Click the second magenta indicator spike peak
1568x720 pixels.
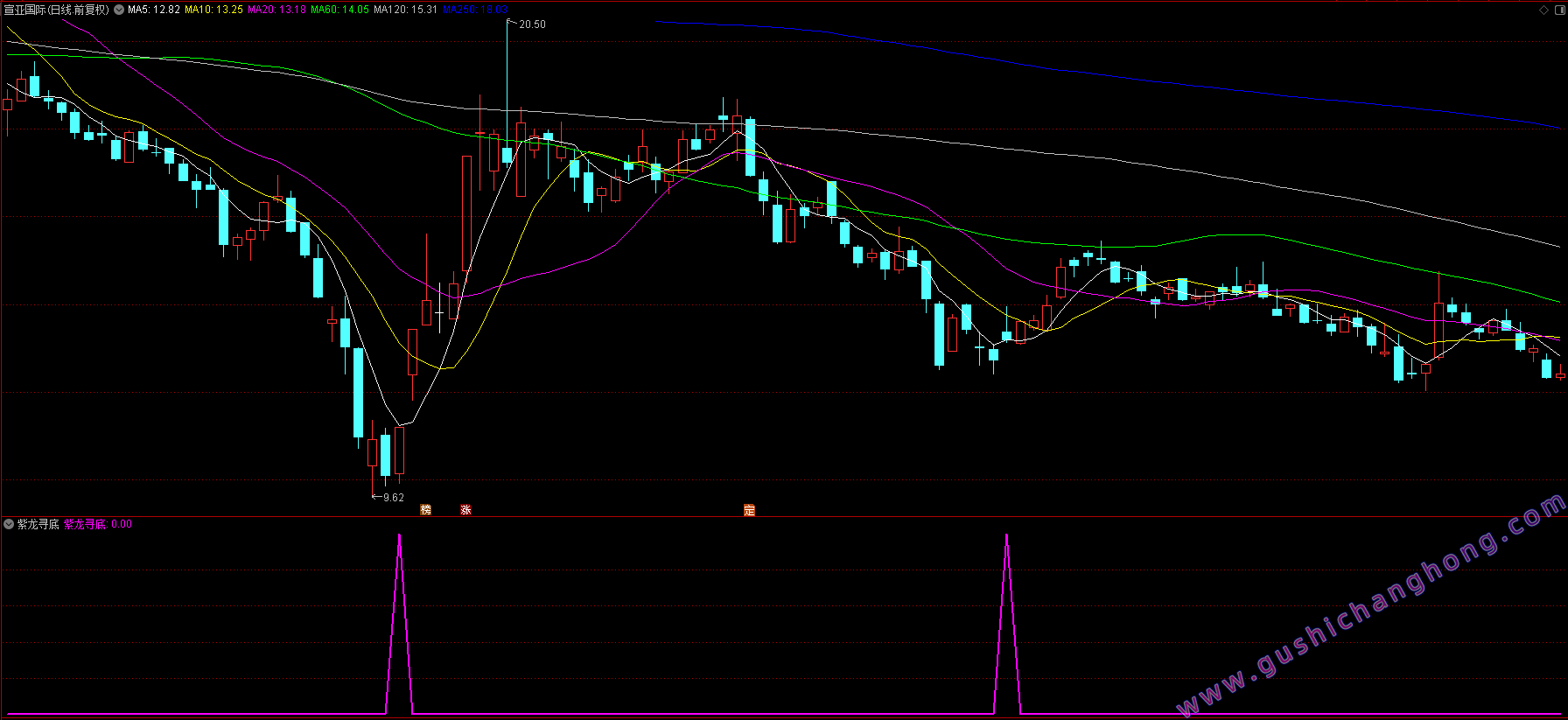coord(1007,535)
